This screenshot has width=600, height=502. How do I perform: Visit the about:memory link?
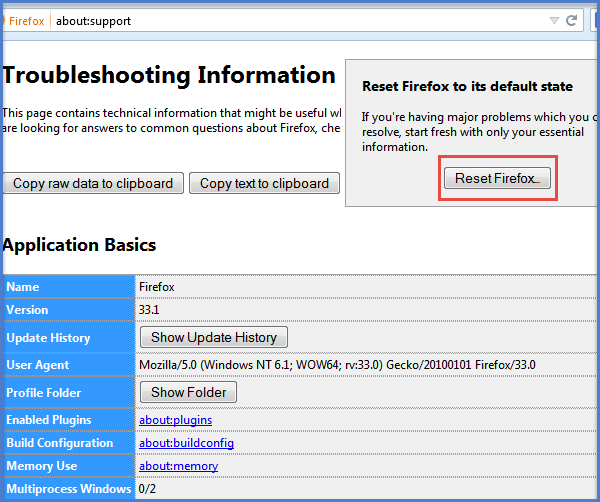(178, 466)
